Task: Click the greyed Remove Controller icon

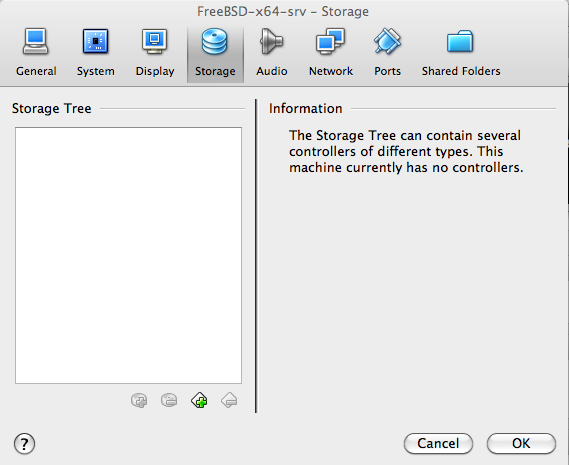Action: coord(229,401)
